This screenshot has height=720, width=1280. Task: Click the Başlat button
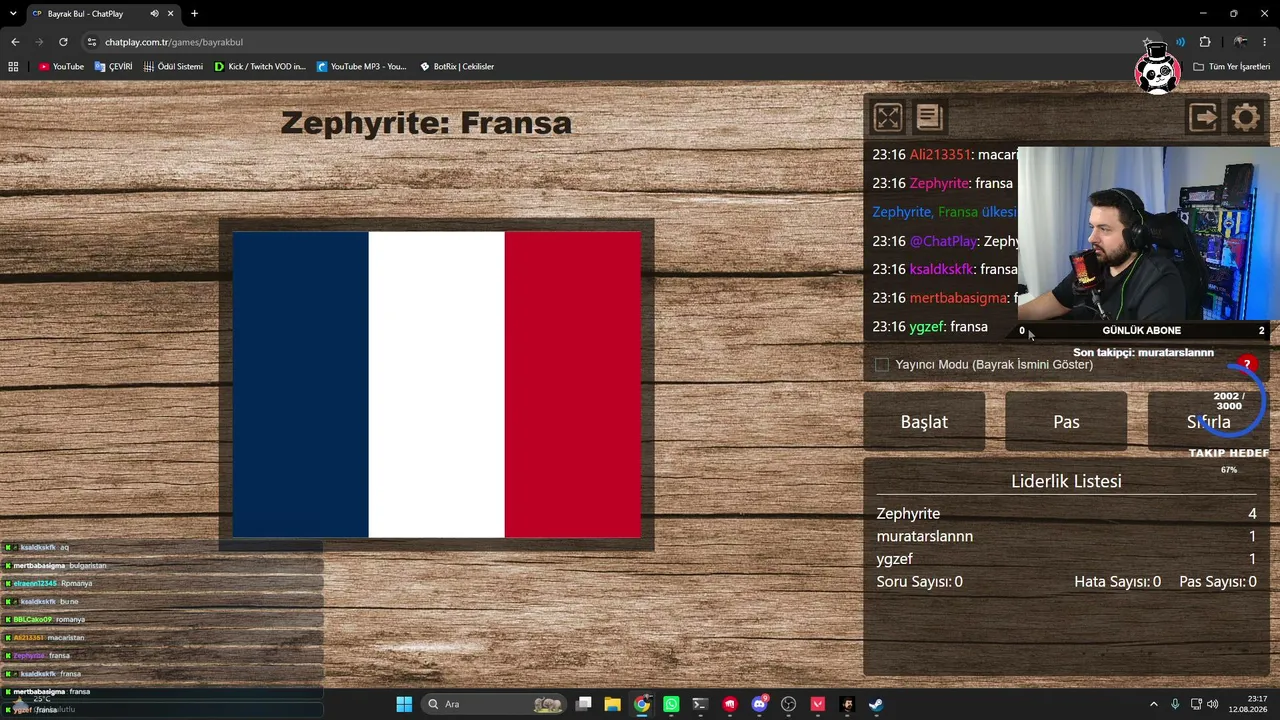click(924, 422)
